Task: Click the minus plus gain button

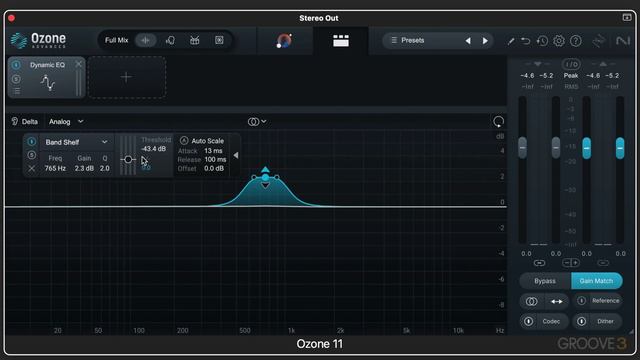Action: tap(571, 263)
